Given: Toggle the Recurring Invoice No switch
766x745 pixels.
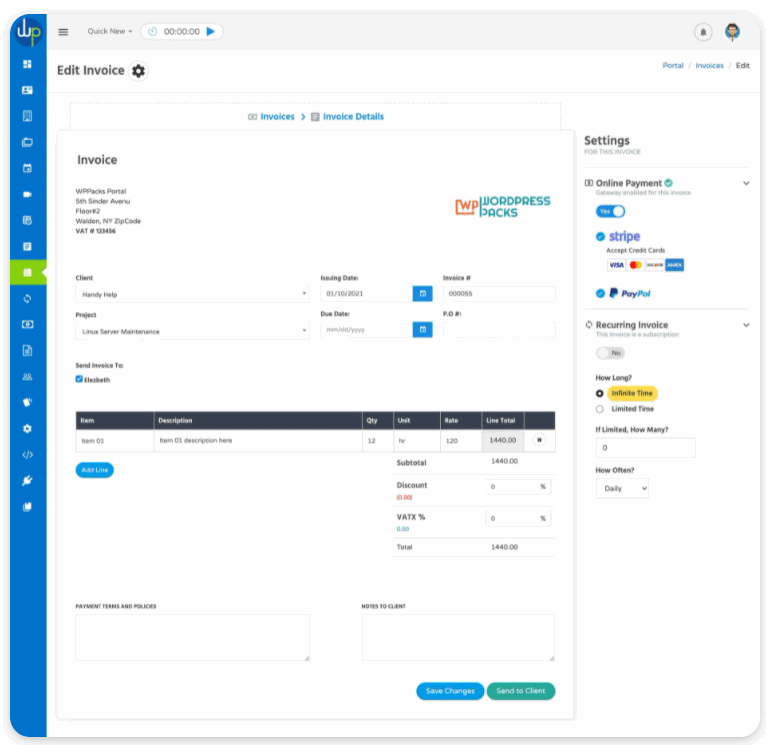Looking at the screenshot, I should (610, 353).
